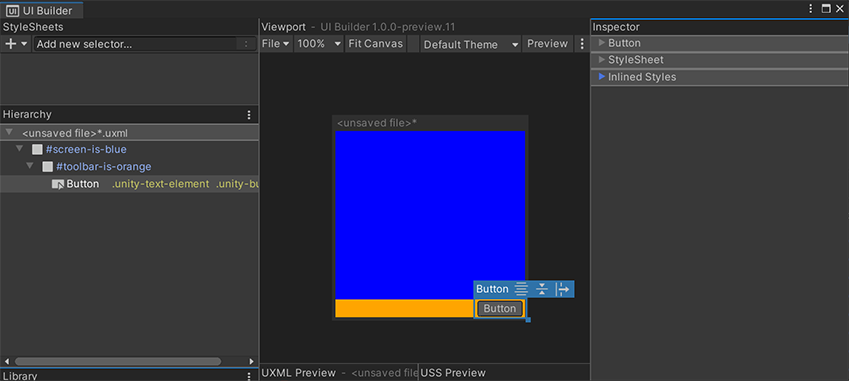Screen dimensions: 849x381
Task: Select the blue screen area in canvas
Action: pos(430,215)
